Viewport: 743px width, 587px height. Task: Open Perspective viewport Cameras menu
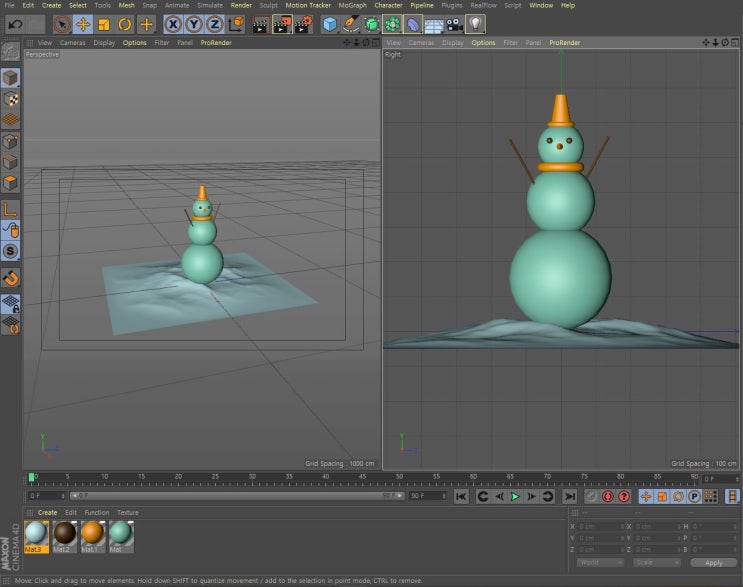click(72, 43)
